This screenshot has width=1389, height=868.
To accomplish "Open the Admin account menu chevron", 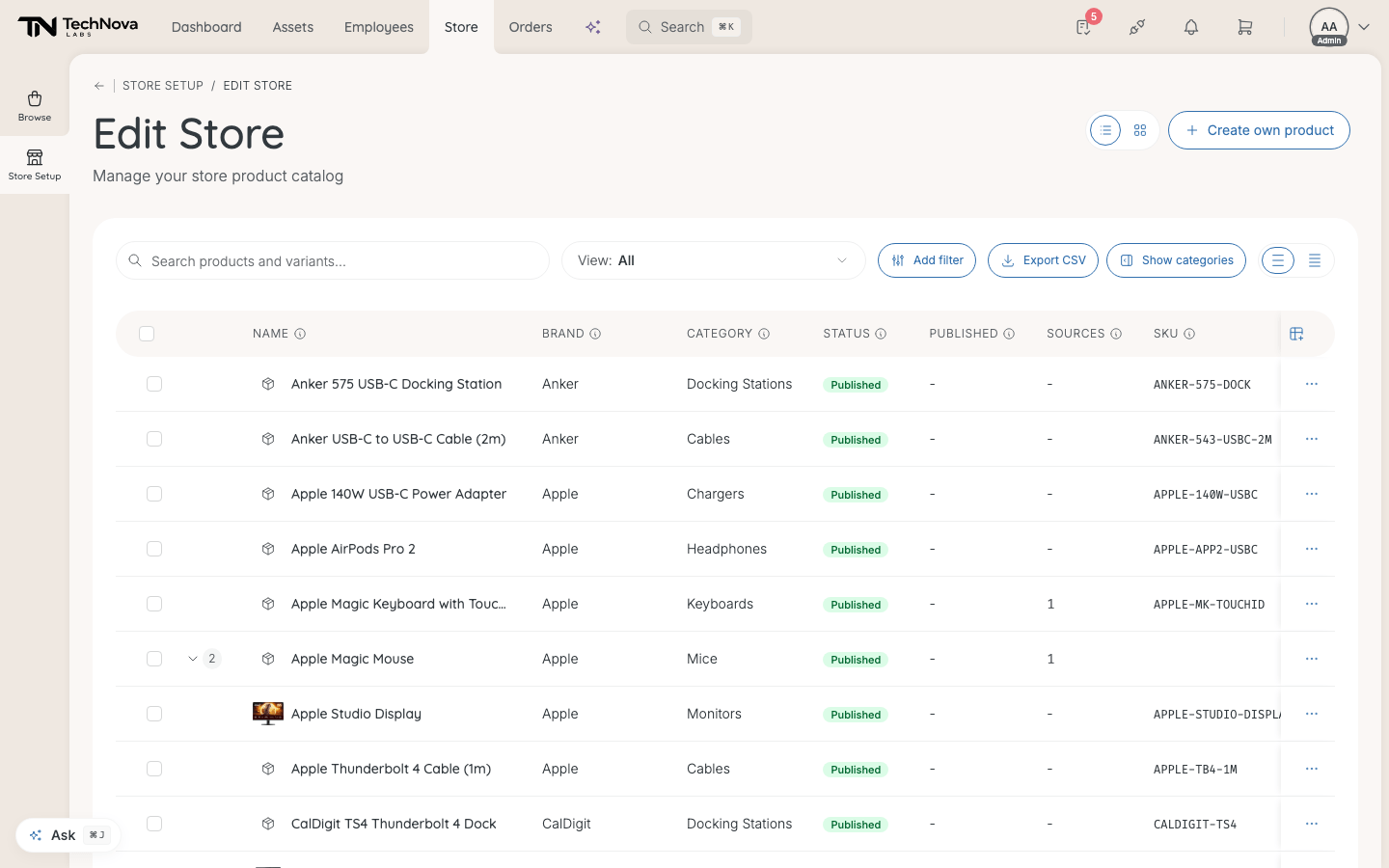I will pyautogui.click(x=1364, y=27).
